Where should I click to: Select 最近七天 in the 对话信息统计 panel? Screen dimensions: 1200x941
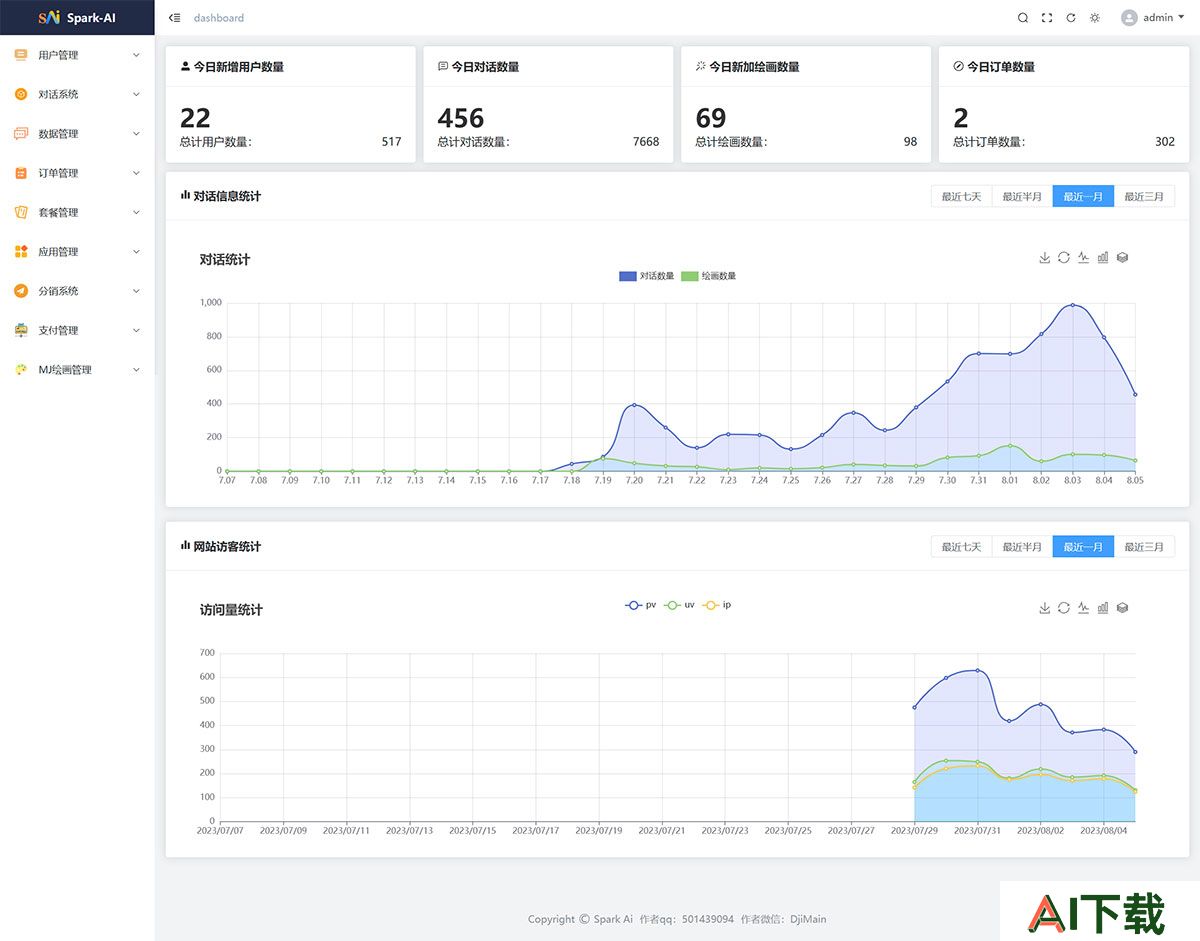click(x=961, y=196)
